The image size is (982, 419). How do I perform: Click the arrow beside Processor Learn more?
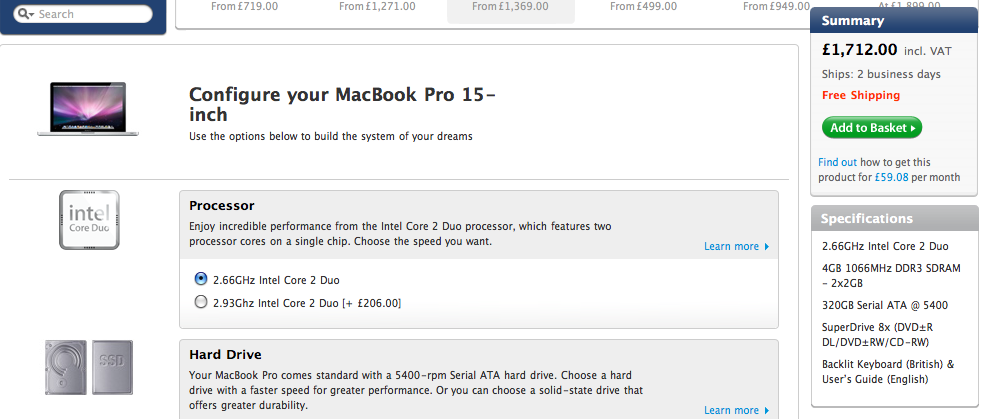click(767, 247)
